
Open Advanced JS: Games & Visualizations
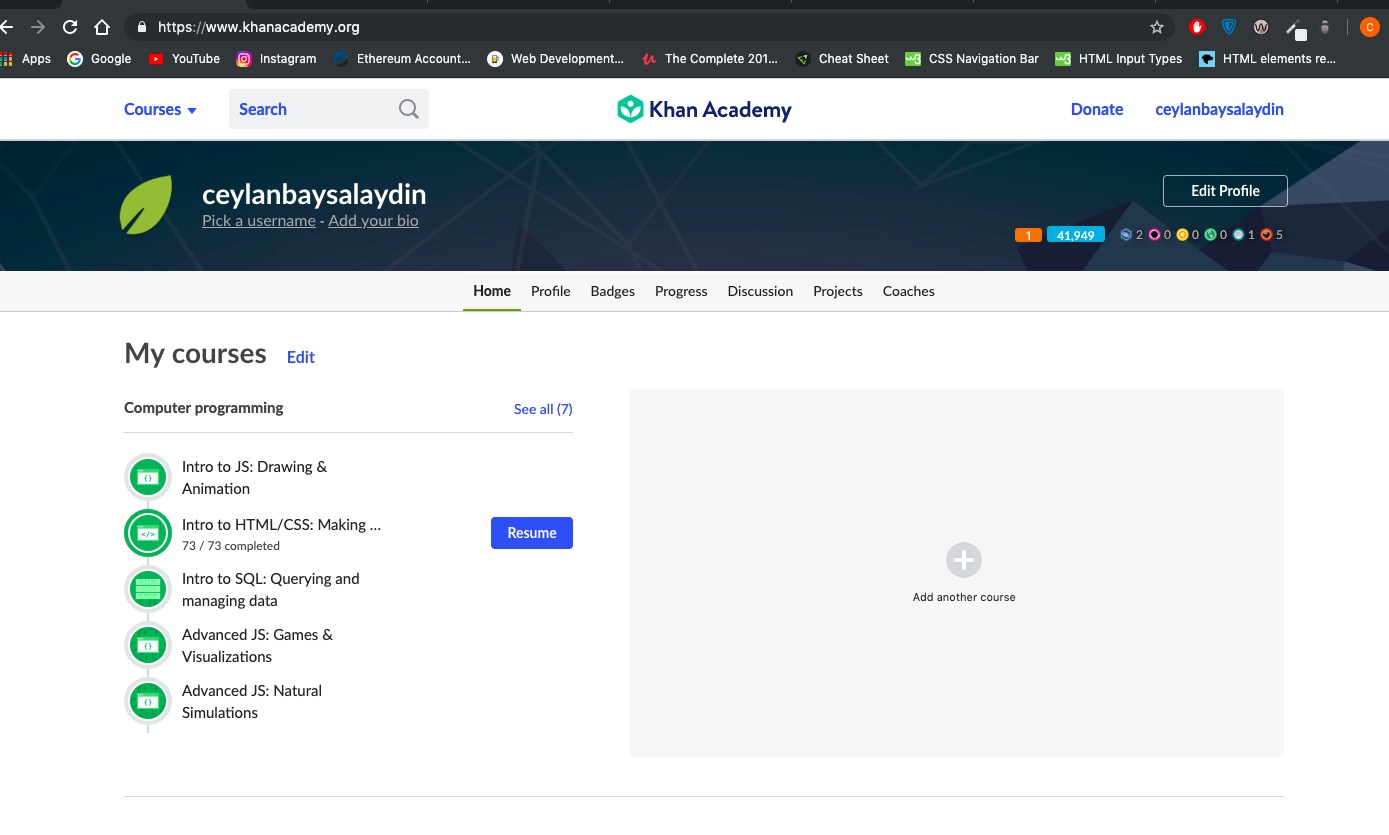(x=257, y=646)
